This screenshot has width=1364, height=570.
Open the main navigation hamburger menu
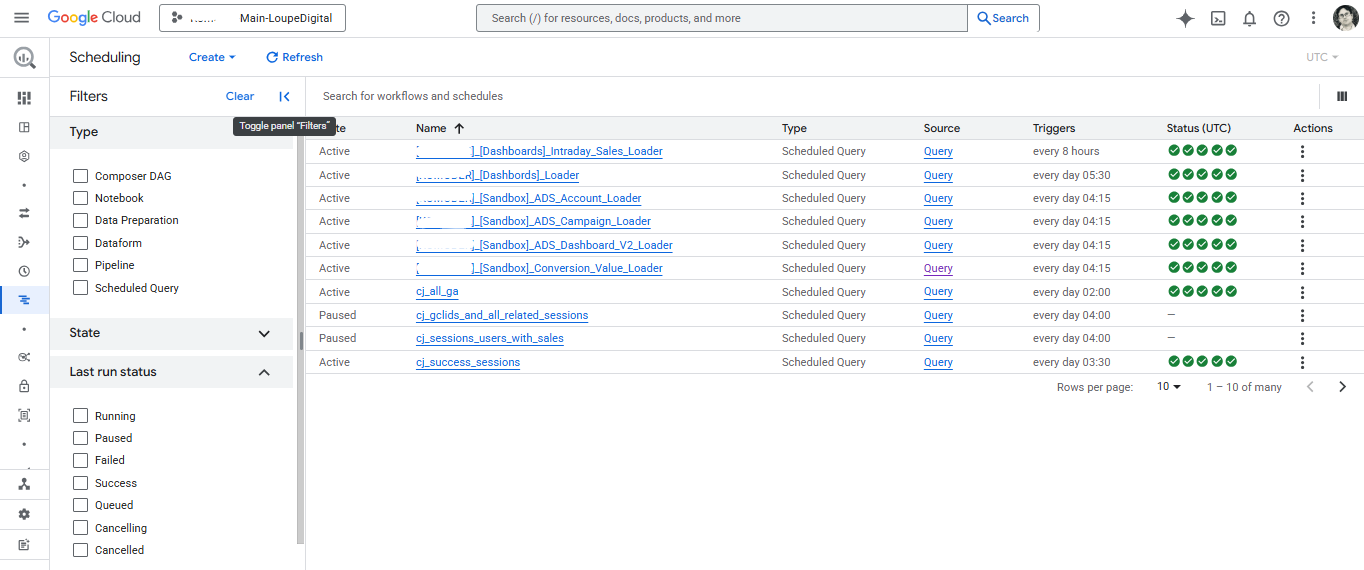tap(21, 18)
